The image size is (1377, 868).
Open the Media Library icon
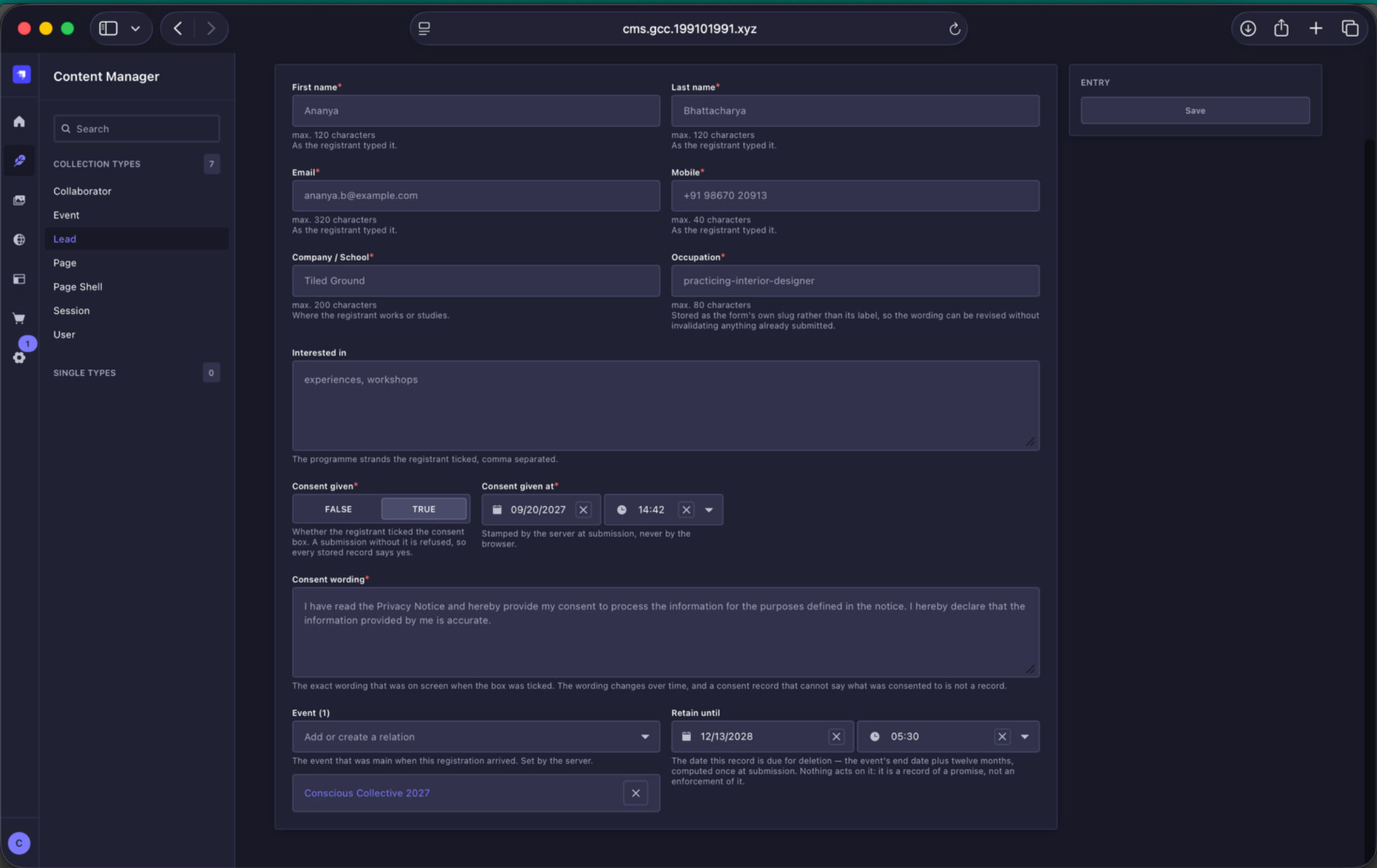[19, 200]
